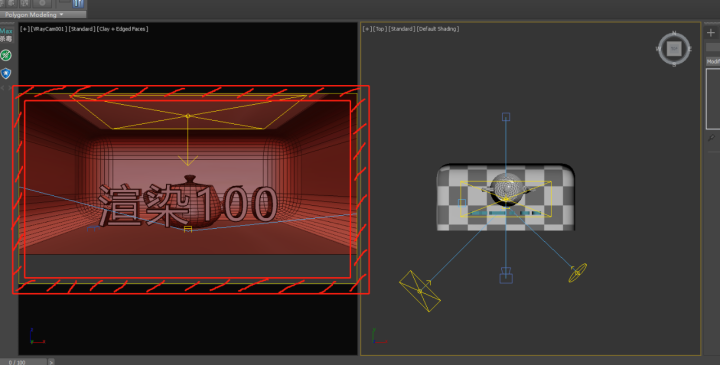
Task: Click the Modifier List dropdown
Action: click(x=713, y=61)
